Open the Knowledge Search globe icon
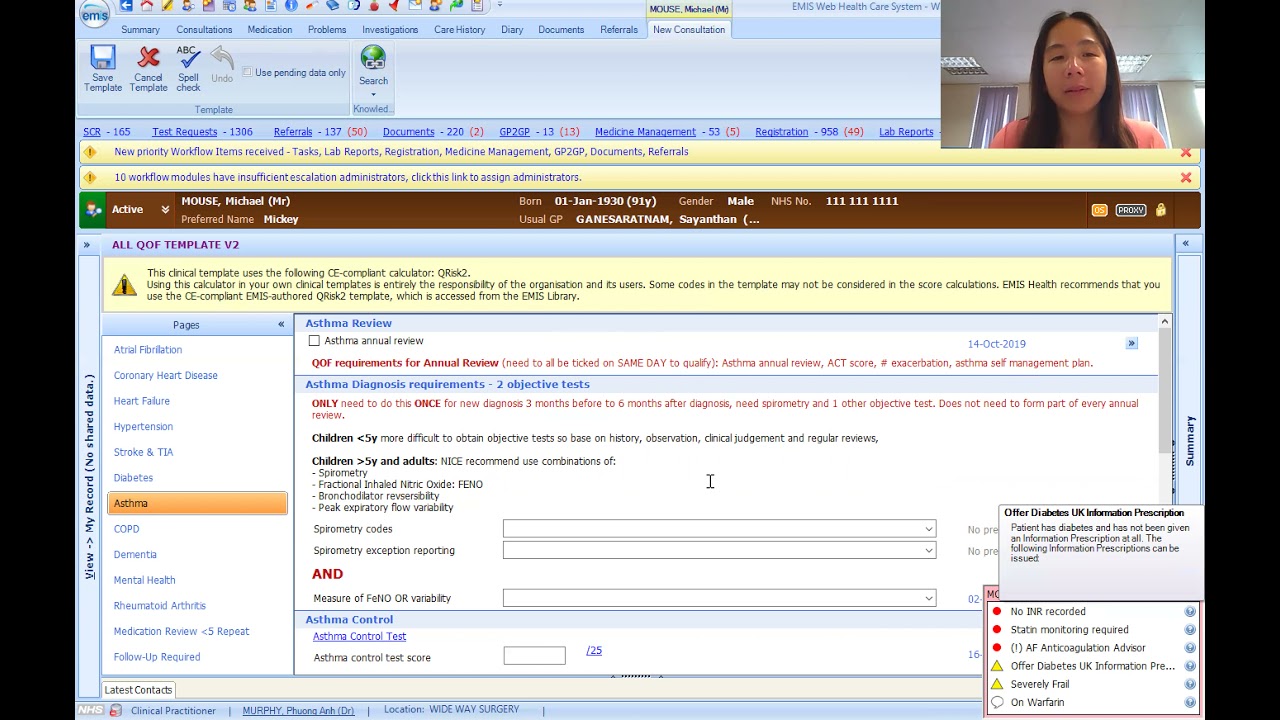 373,59
